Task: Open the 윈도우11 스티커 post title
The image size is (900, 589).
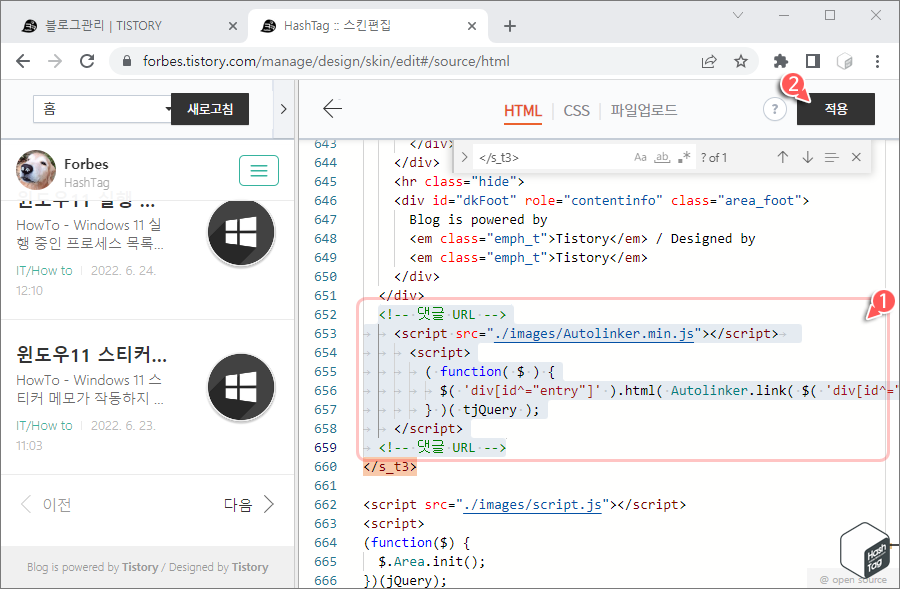Action: (92, 355)
